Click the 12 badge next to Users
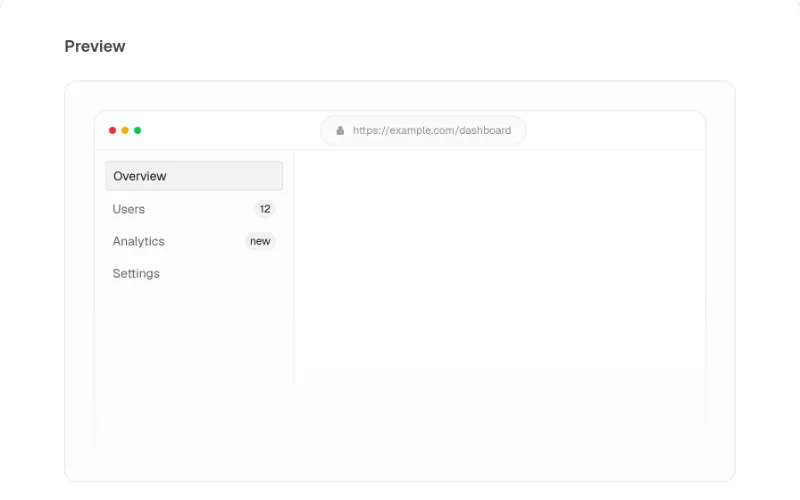 265,209
